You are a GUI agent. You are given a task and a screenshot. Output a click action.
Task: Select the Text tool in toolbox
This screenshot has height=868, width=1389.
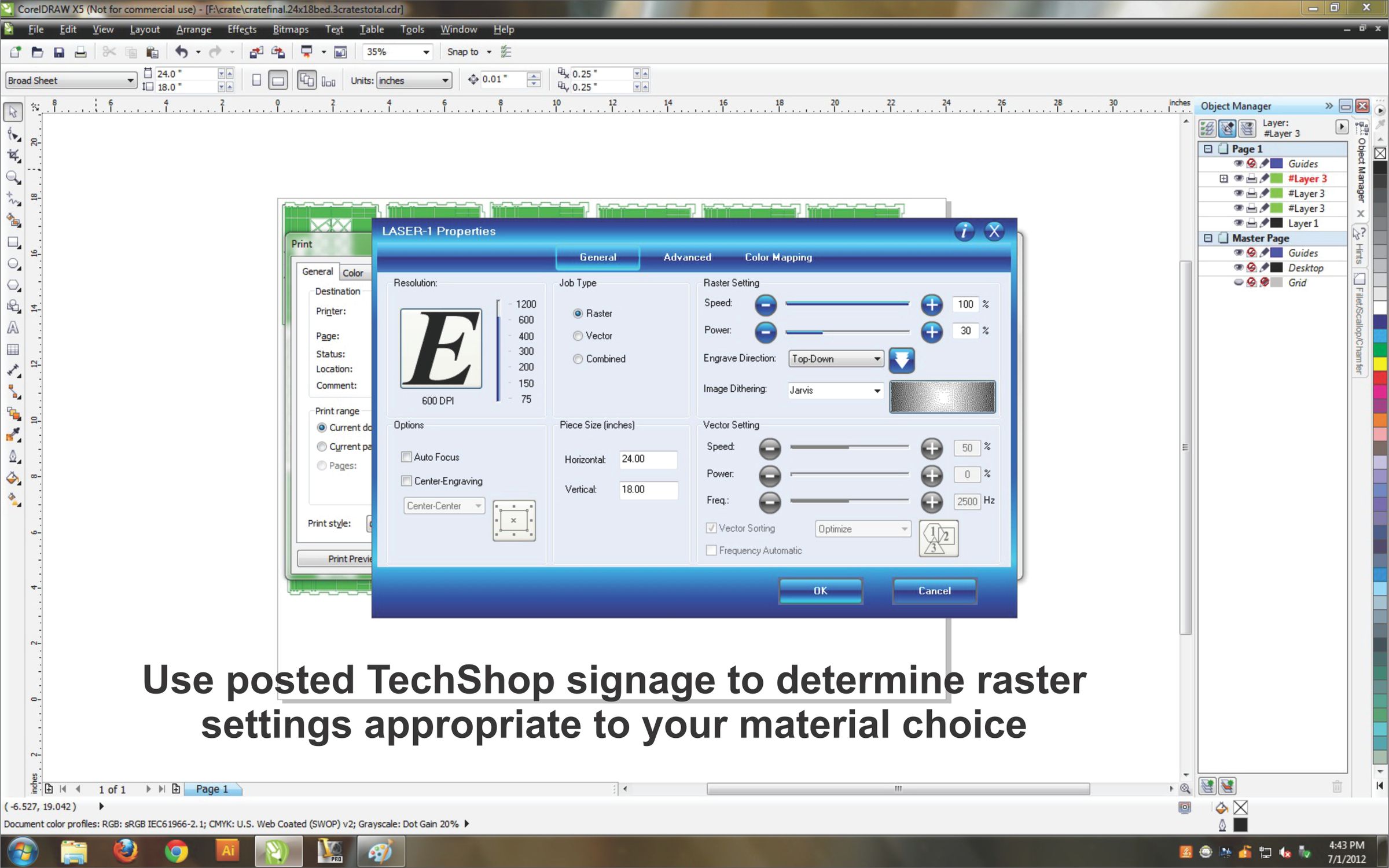pyautogui.click(x=13, y=328)
